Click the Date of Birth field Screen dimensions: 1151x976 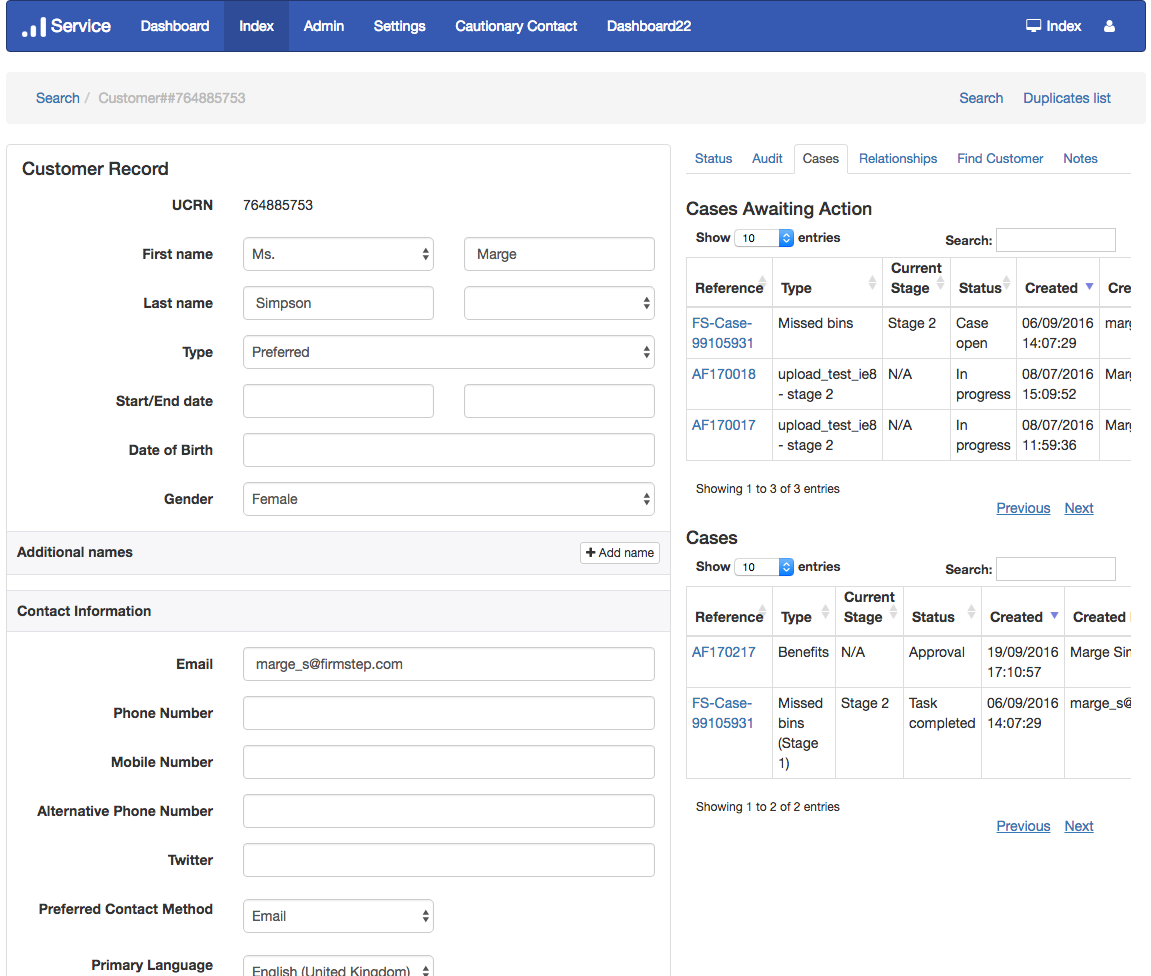coord(449,450)
